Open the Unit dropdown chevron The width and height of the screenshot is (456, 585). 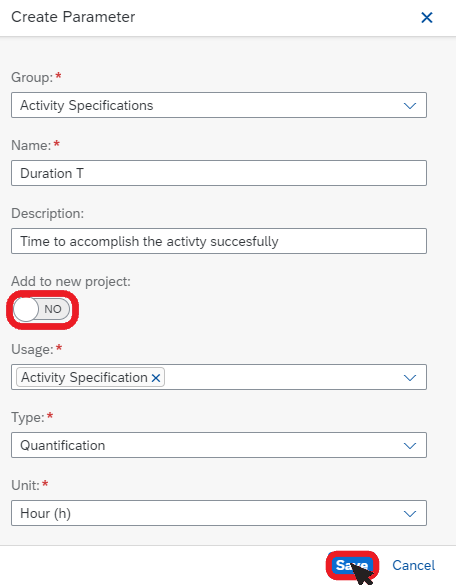[410, 513]
